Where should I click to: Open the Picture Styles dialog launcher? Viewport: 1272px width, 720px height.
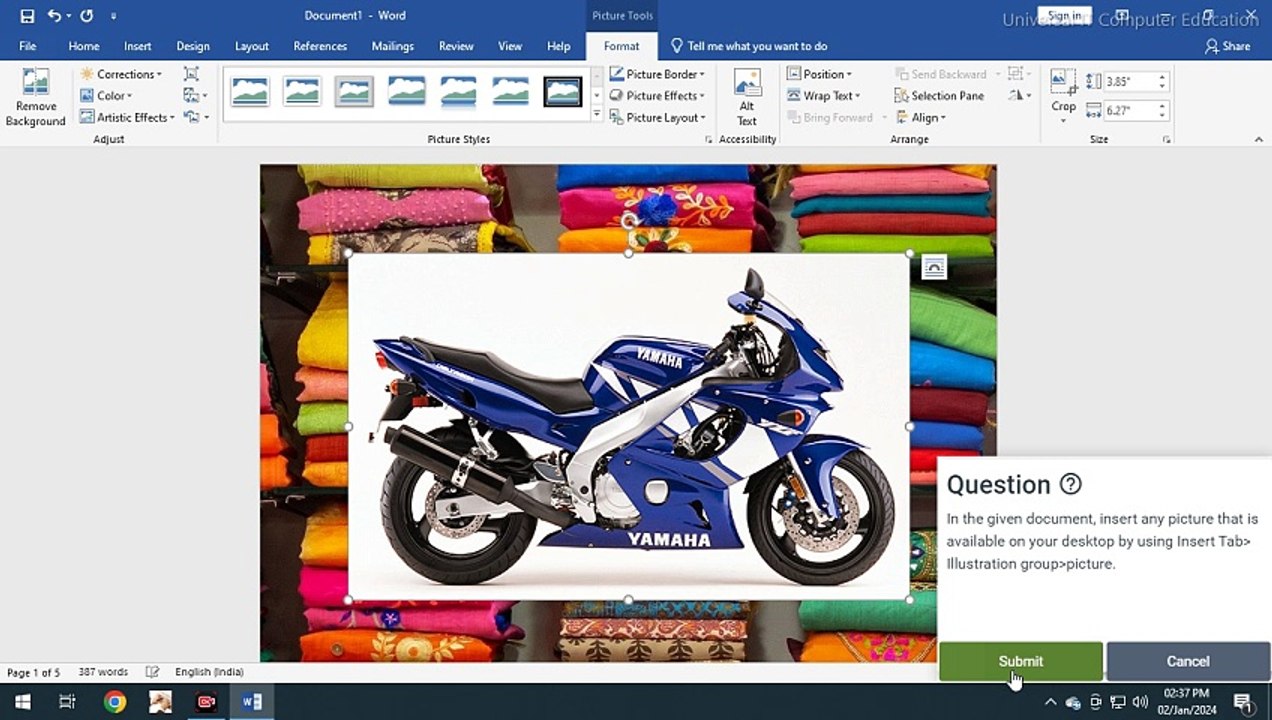[x=709, y=140]
